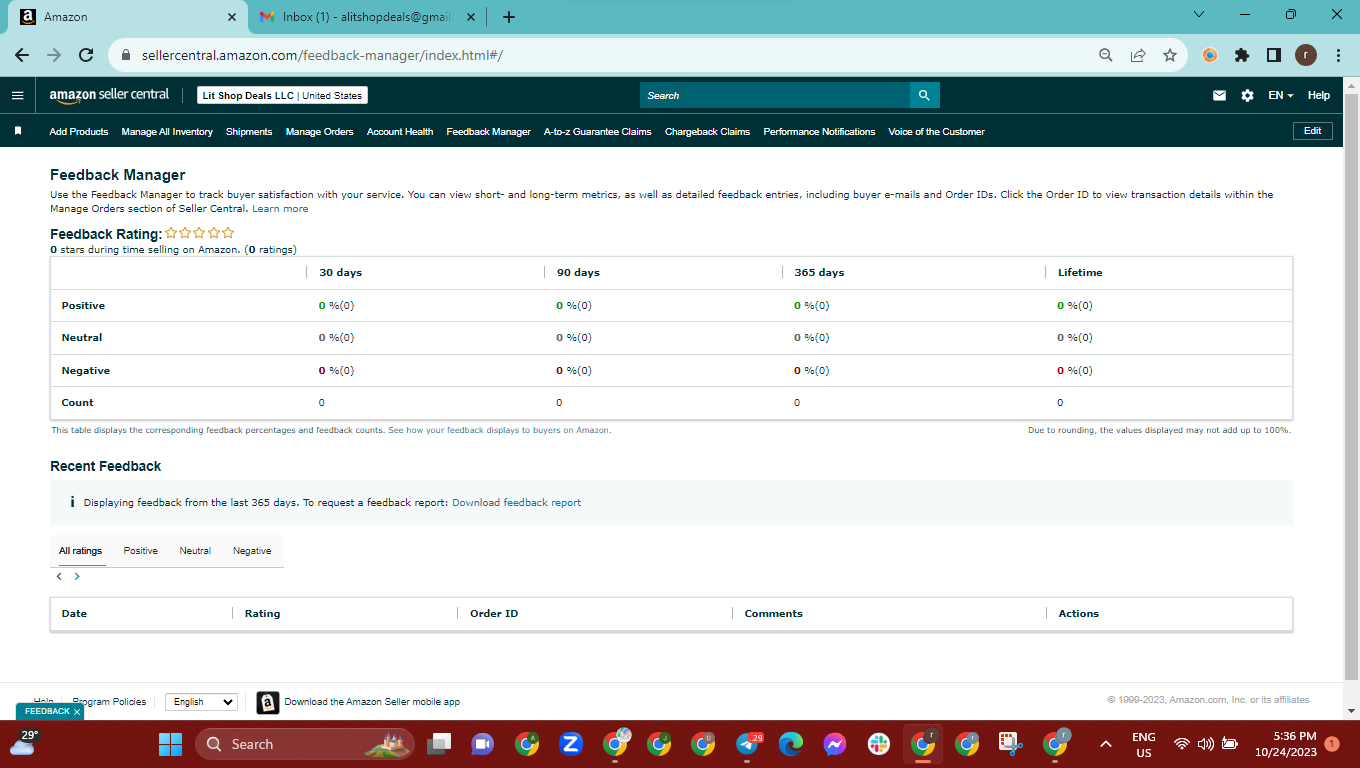This screenshot has width=1360, height=768.
Task: Click the Amazon Seller Central logo
Action: [x=109, y=95]
